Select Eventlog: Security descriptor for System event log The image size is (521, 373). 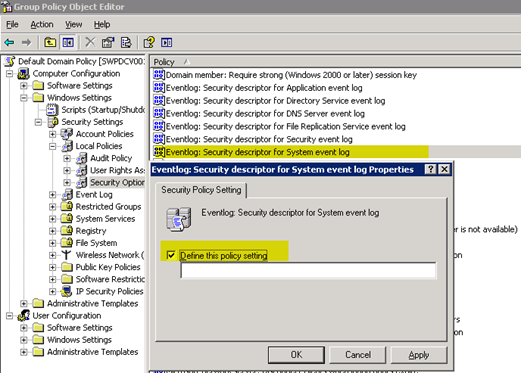pos(258,152)
